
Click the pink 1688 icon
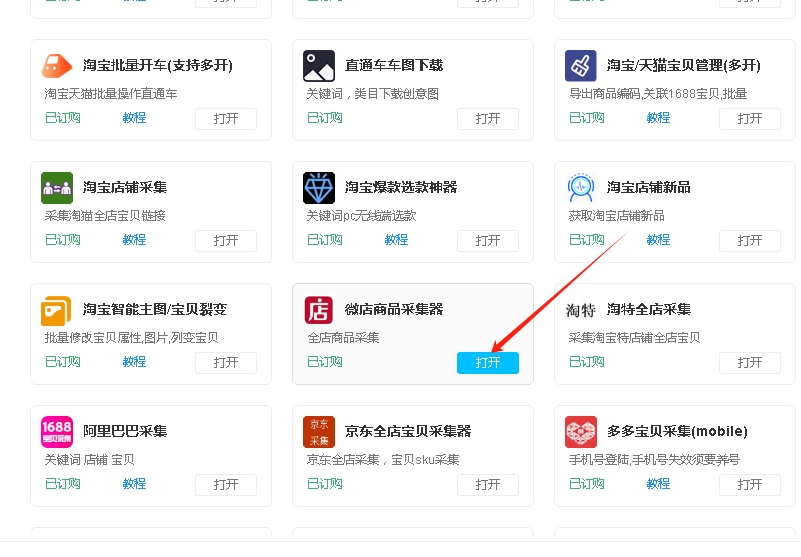57,432
